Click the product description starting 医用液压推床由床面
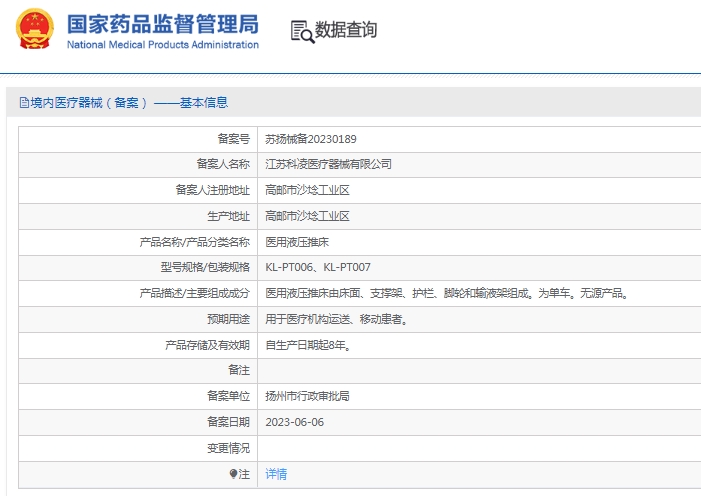The width and height of the screenshot is (701, 496). [447, 293]
